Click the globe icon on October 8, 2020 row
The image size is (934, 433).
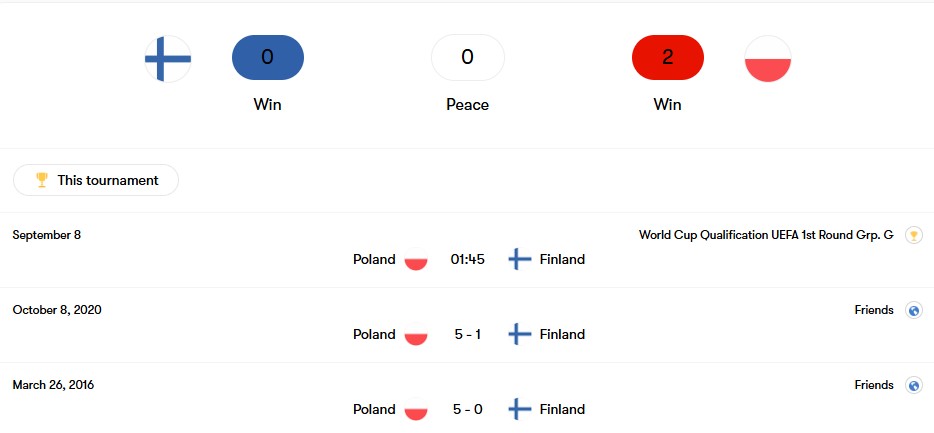(914, 310)
